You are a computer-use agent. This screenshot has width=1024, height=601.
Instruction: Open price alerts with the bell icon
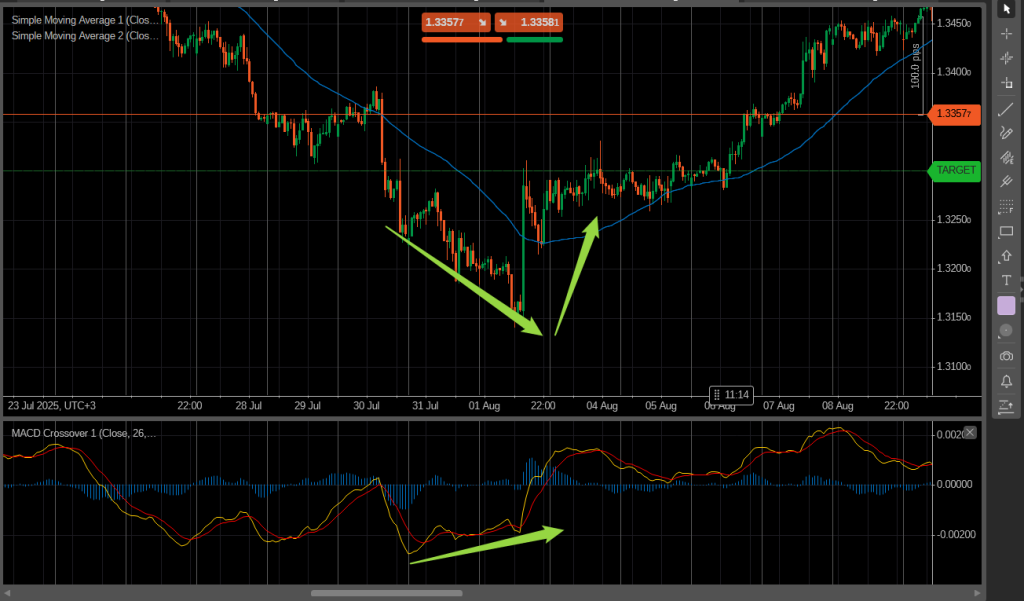click(1006, 380)
